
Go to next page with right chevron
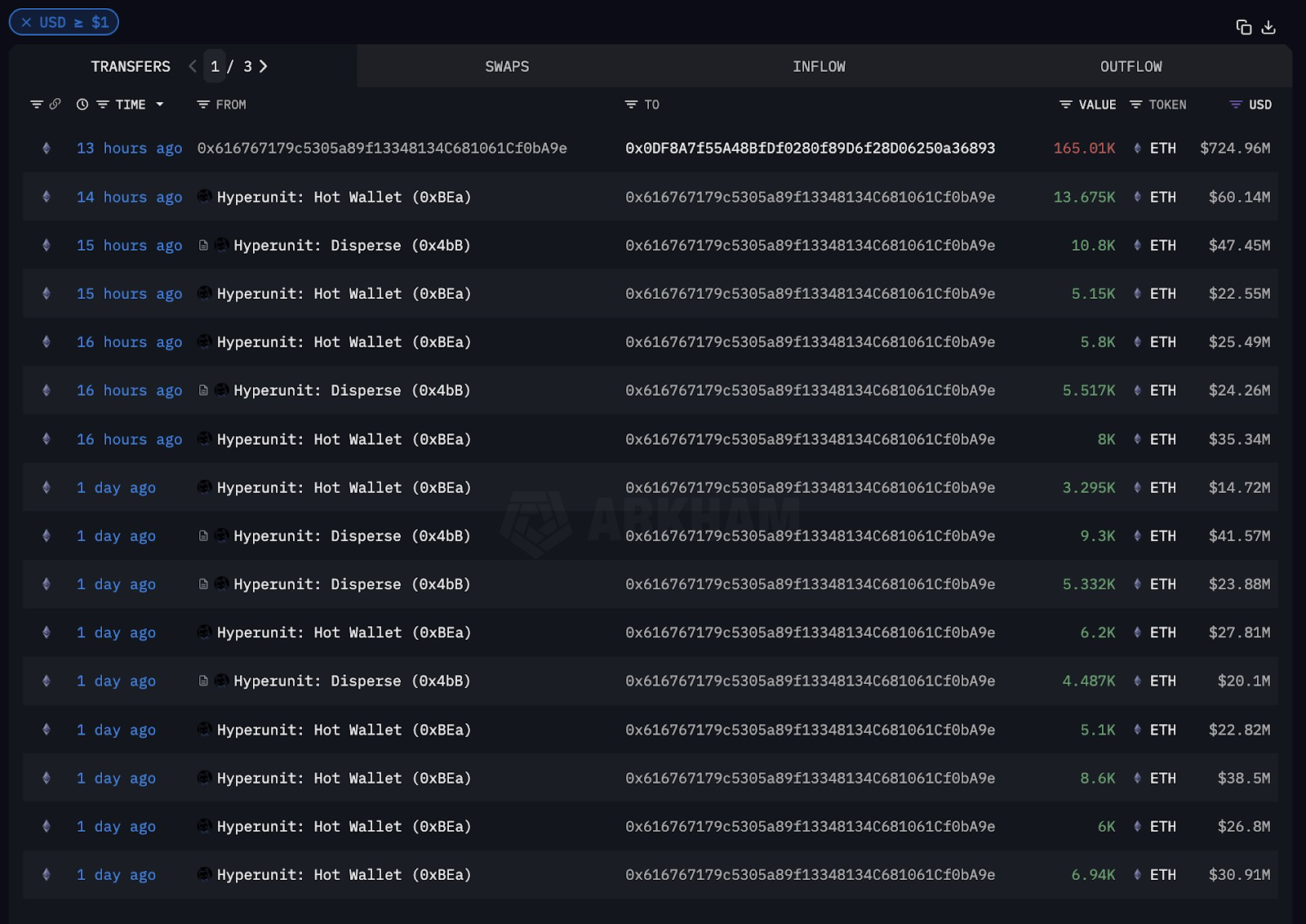tap(263, 66)
